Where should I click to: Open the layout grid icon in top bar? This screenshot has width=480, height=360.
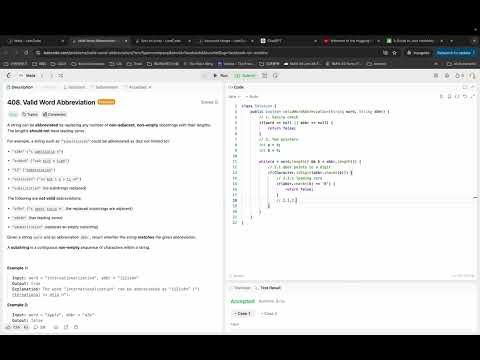436,76
